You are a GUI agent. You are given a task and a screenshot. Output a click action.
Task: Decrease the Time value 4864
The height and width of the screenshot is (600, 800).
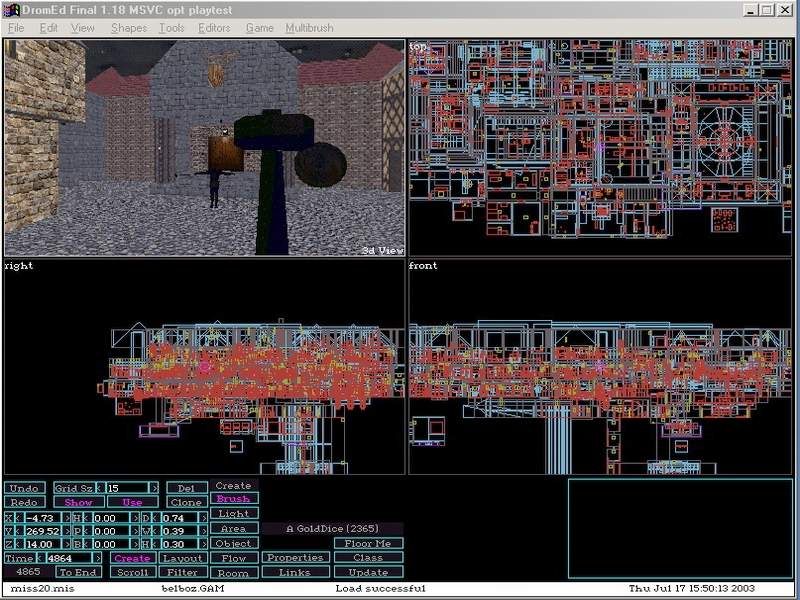pos(41,558)
